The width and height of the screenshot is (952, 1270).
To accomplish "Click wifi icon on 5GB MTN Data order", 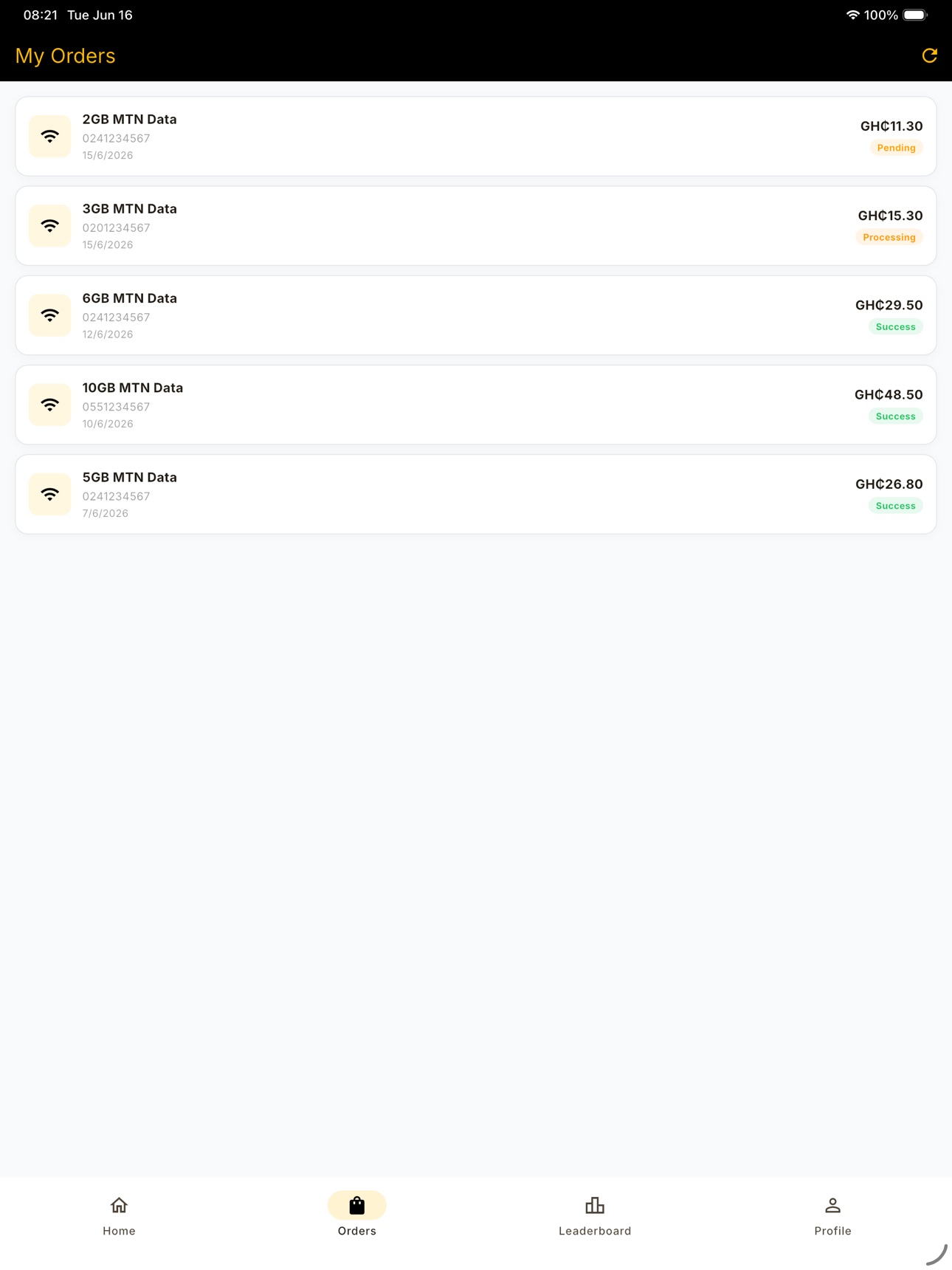I will tap(50, 494).
